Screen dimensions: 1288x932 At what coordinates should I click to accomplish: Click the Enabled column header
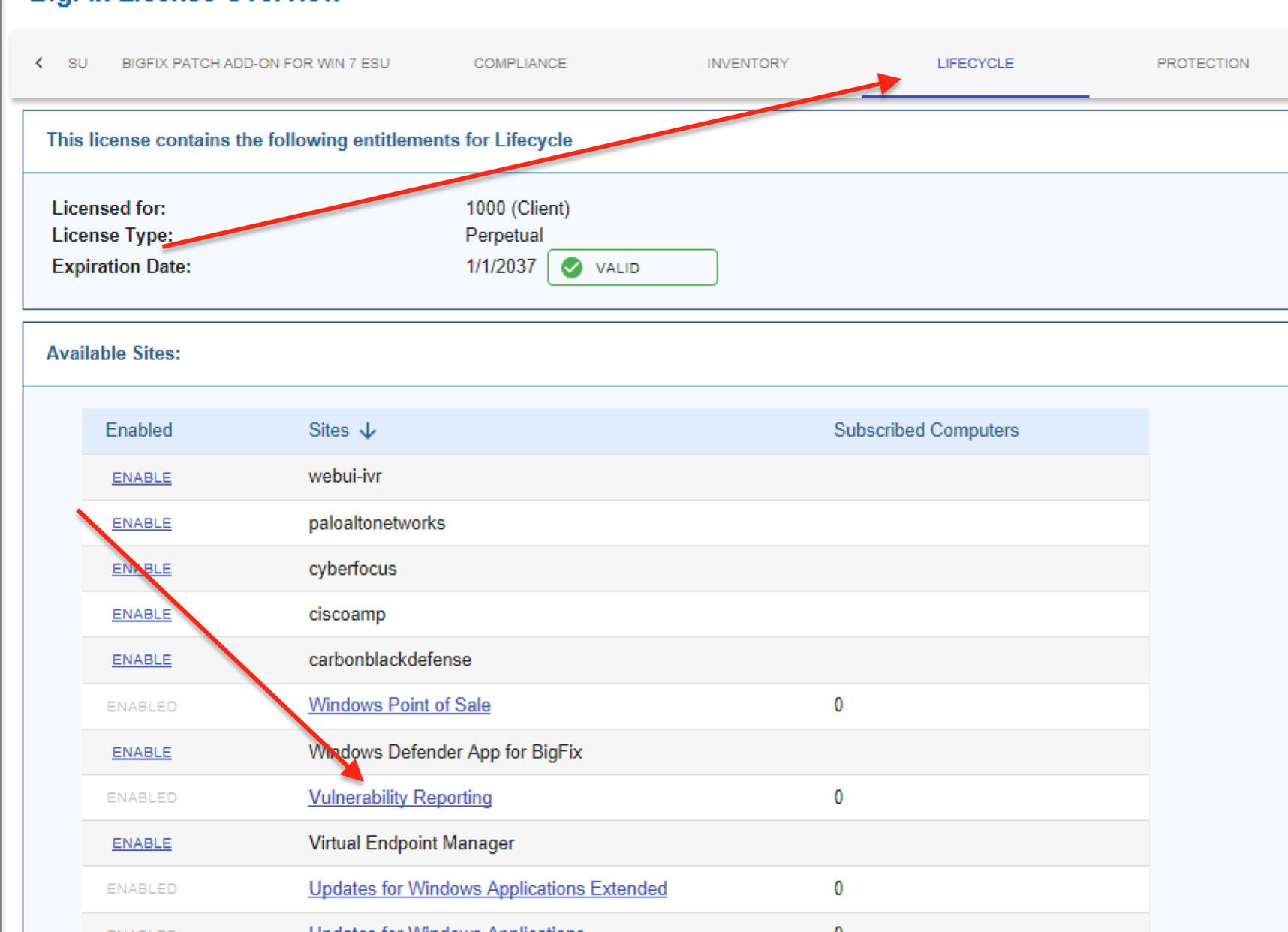coord(139,431)
